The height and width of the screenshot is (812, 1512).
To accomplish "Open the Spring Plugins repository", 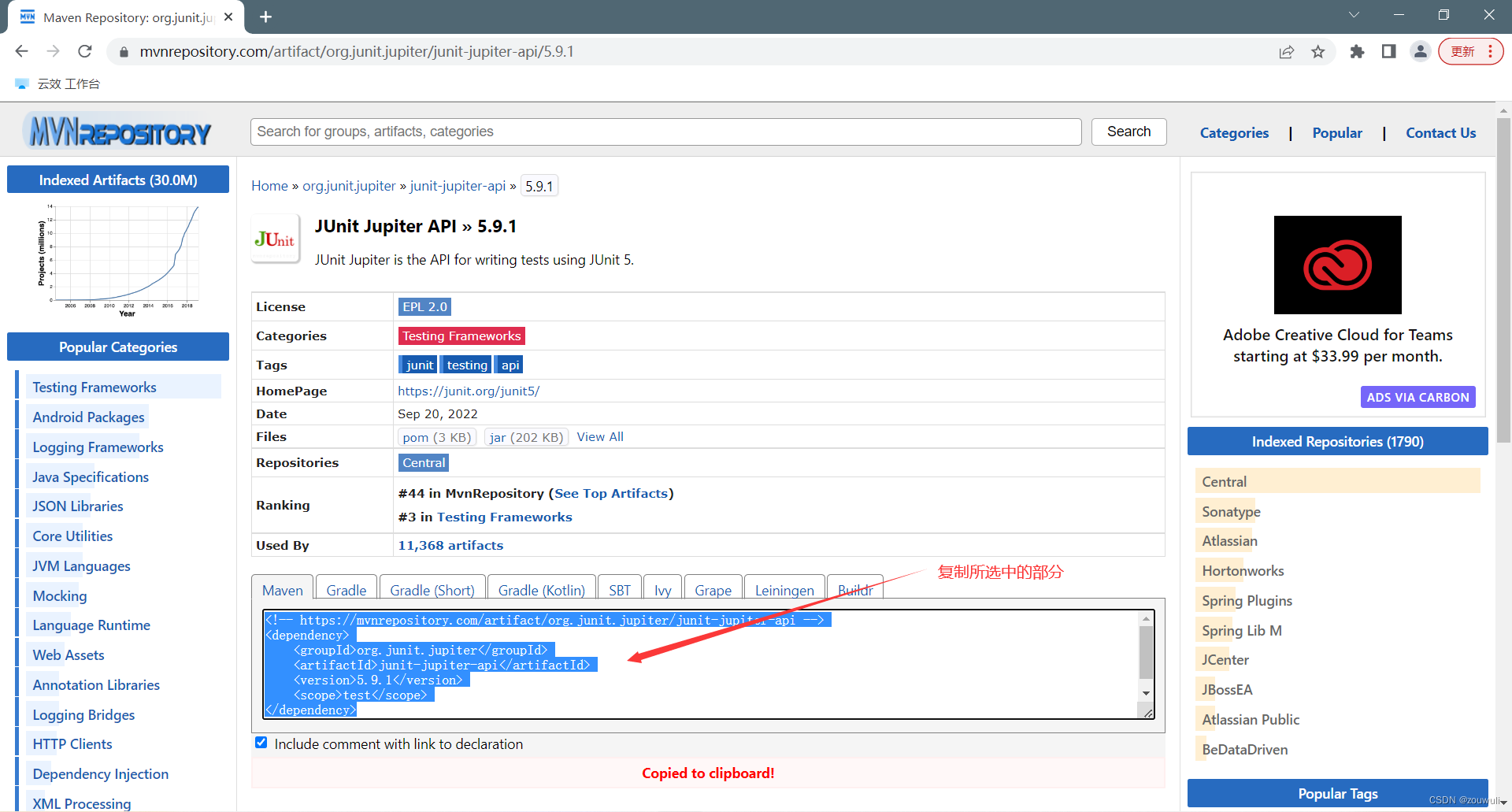I will [1247, 600].
